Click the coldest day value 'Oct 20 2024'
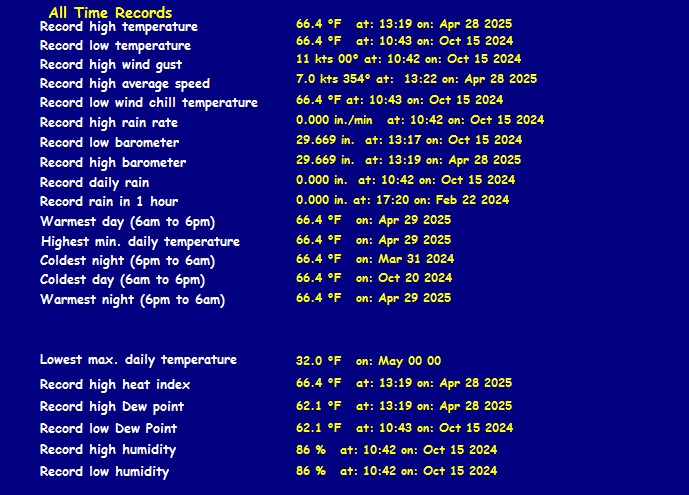The image size is (689, 495). point(374,278)
